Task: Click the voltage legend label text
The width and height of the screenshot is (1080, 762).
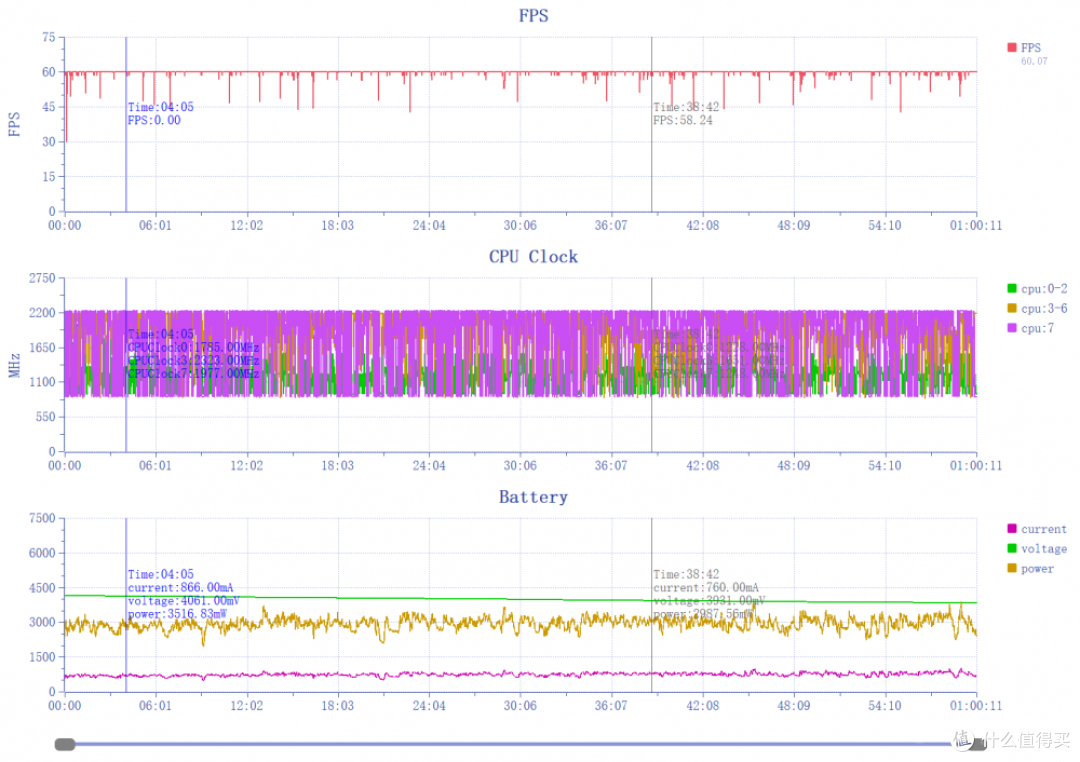Action: point(1044,548)
